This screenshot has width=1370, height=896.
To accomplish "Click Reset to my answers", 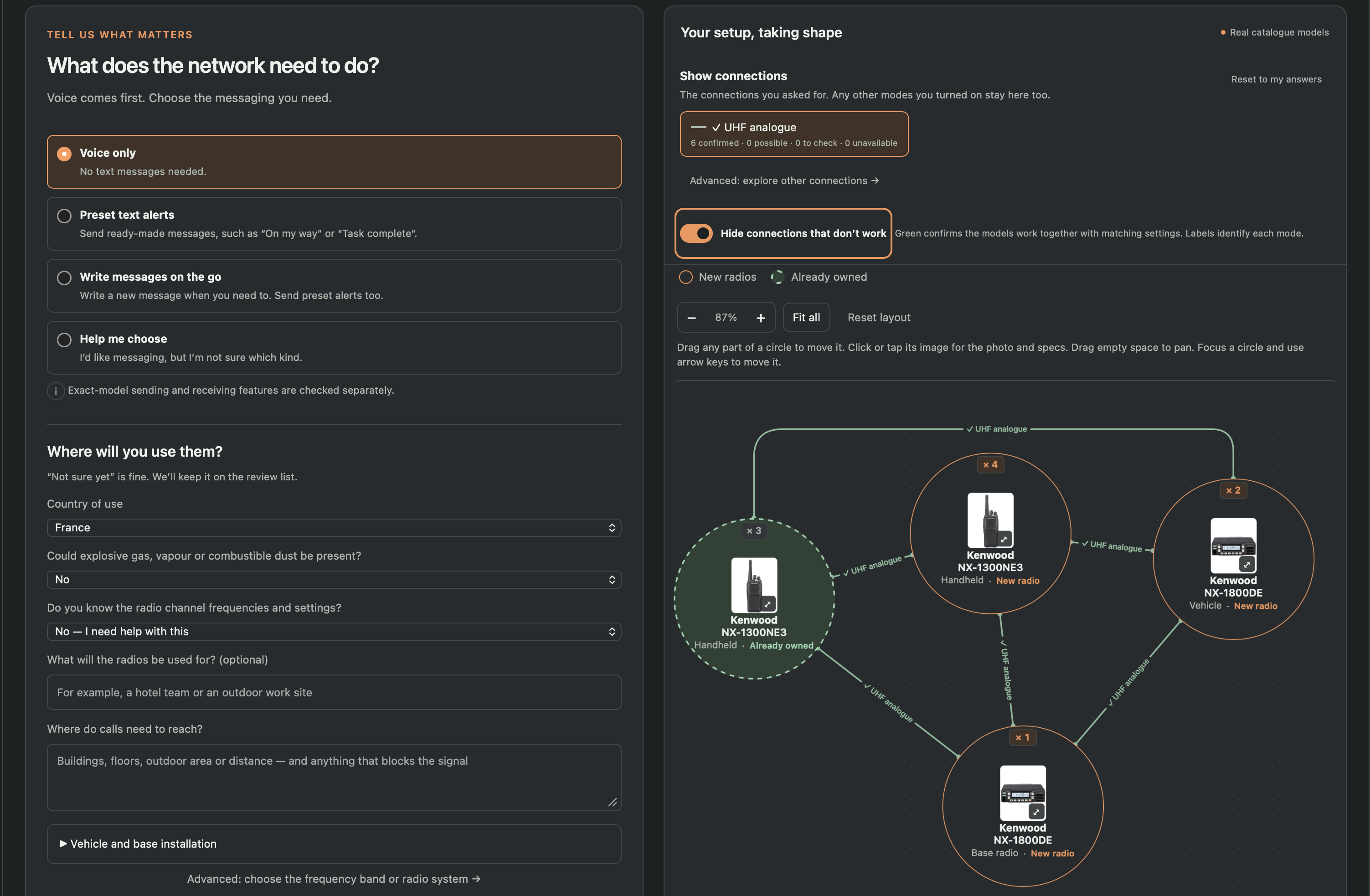I will pos(1276,79).
